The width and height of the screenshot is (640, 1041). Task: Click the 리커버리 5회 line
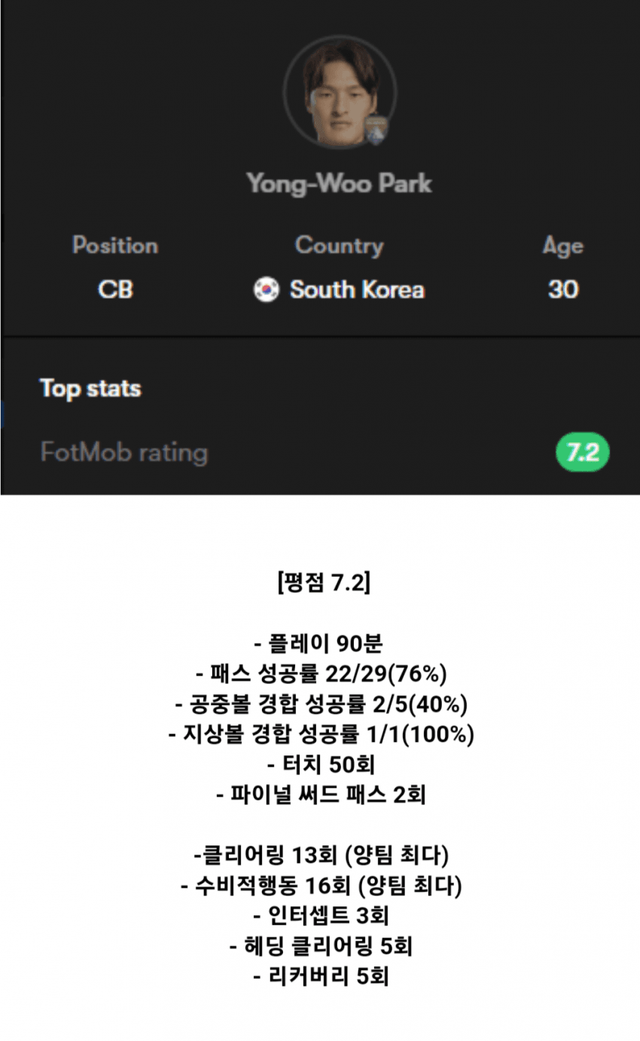(x=321, y=977)
